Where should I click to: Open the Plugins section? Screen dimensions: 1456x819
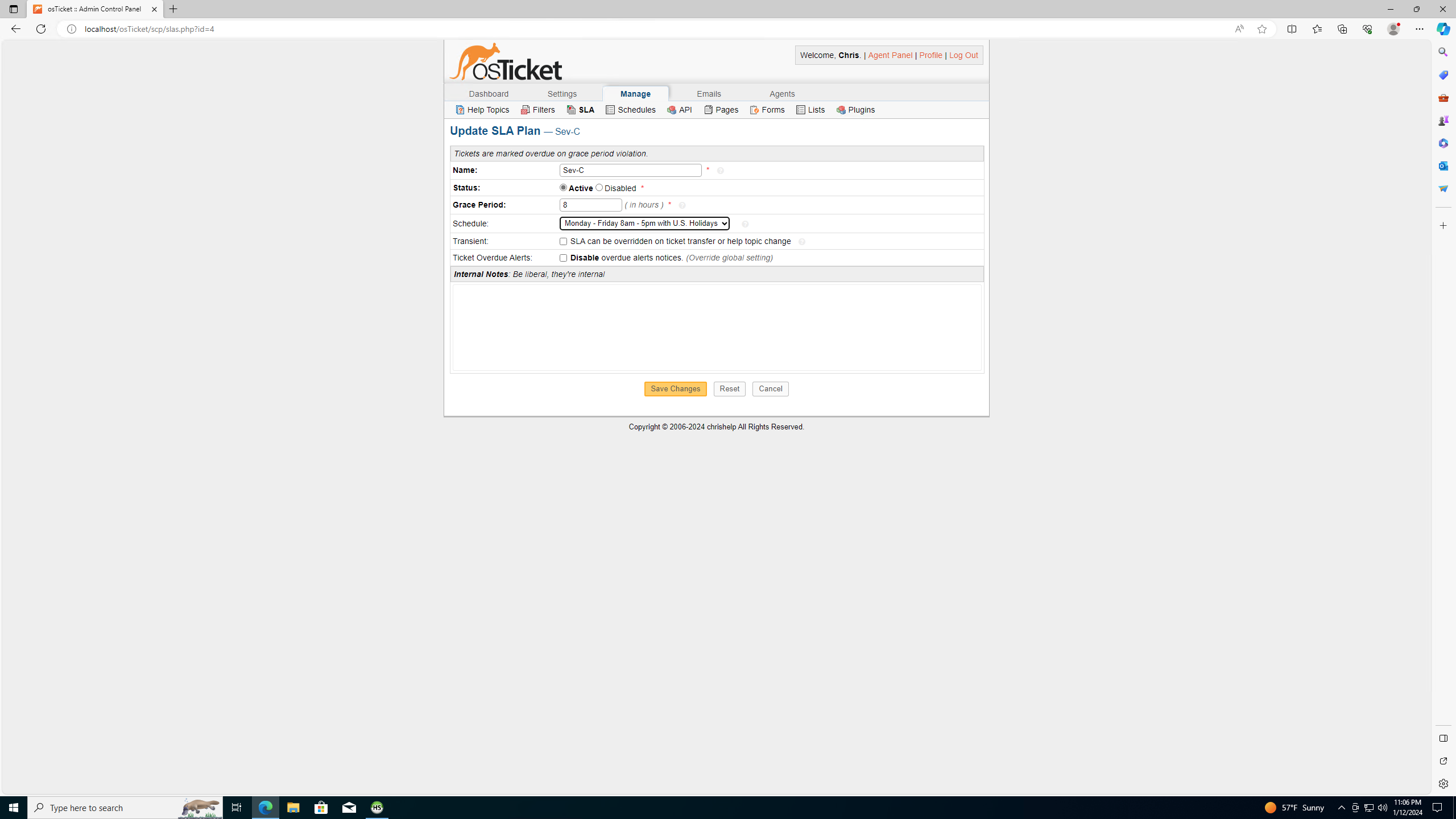855,110
